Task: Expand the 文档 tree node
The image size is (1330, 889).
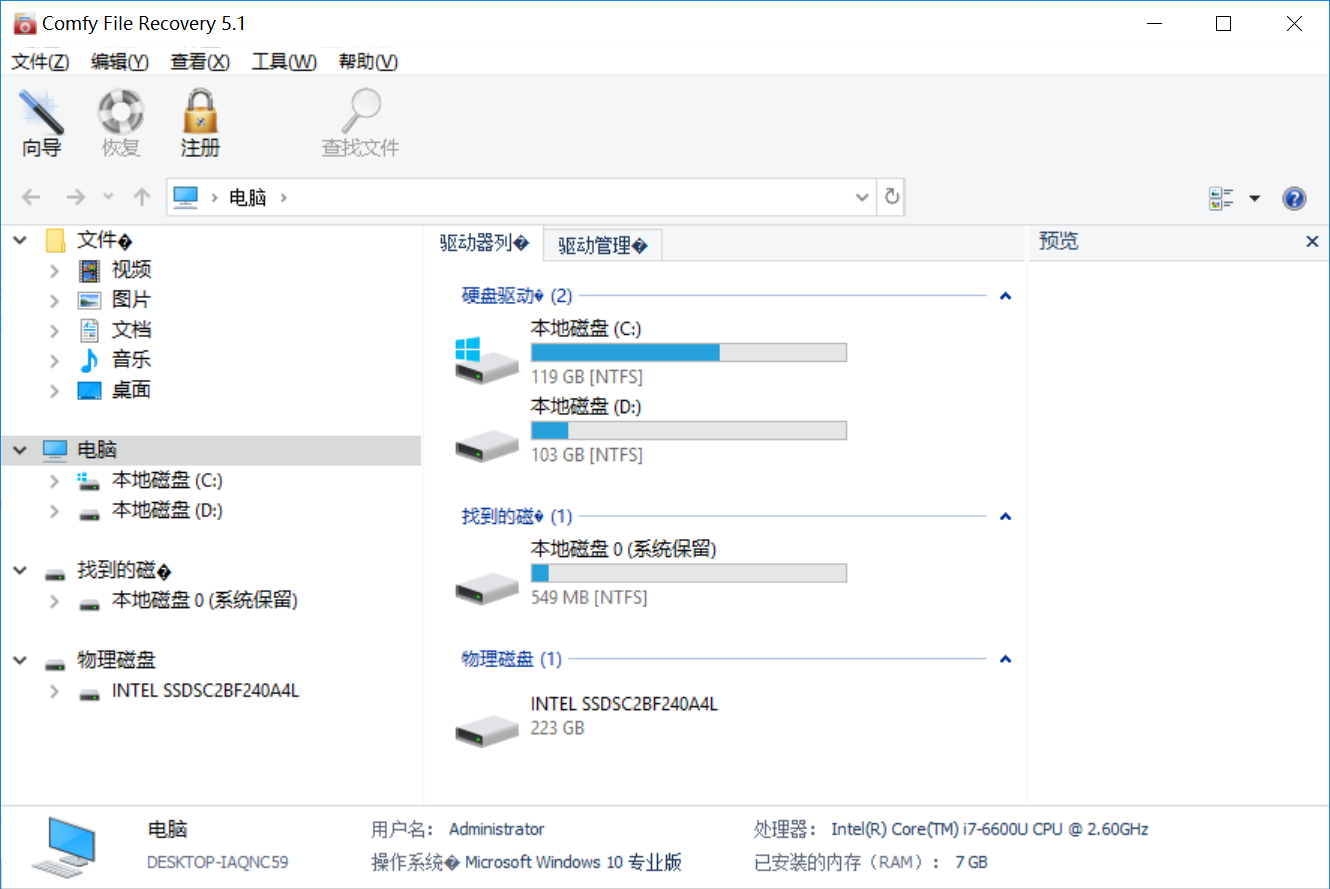Action: click(54, 330)
